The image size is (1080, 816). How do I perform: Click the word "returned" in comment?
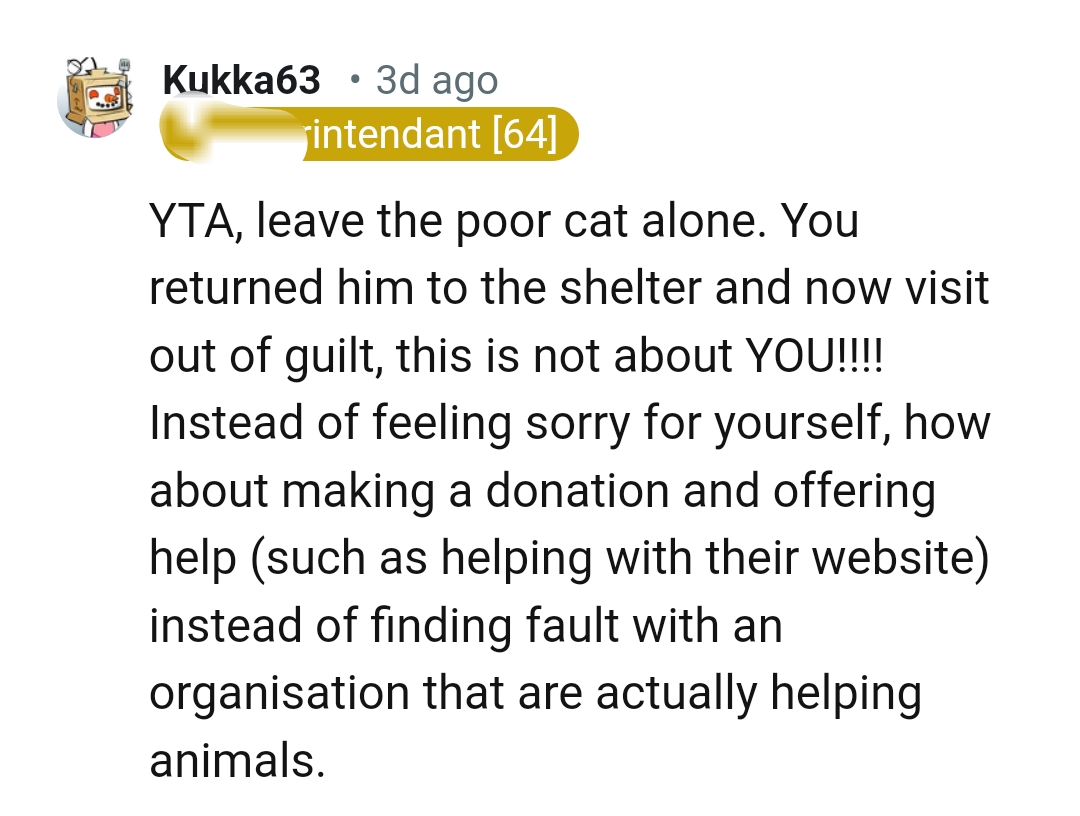pos(237,289)
